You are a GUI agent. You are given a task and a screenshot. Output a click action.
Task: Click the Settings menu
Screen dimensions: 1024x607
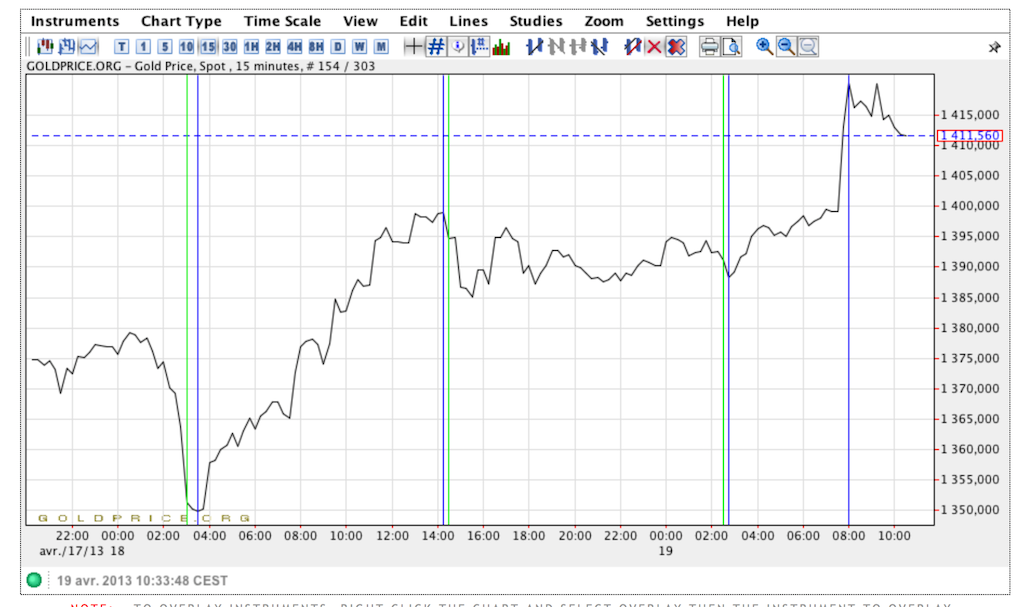pos(674,21)
